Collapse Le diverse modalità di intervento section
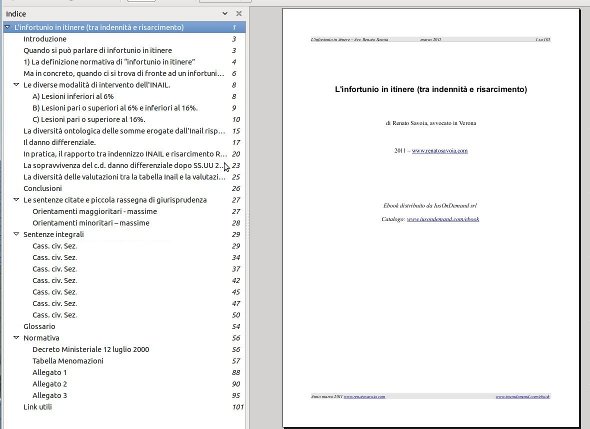Image resolution: width=590 pixels, height=429 pixels. [x=16, y=85]
